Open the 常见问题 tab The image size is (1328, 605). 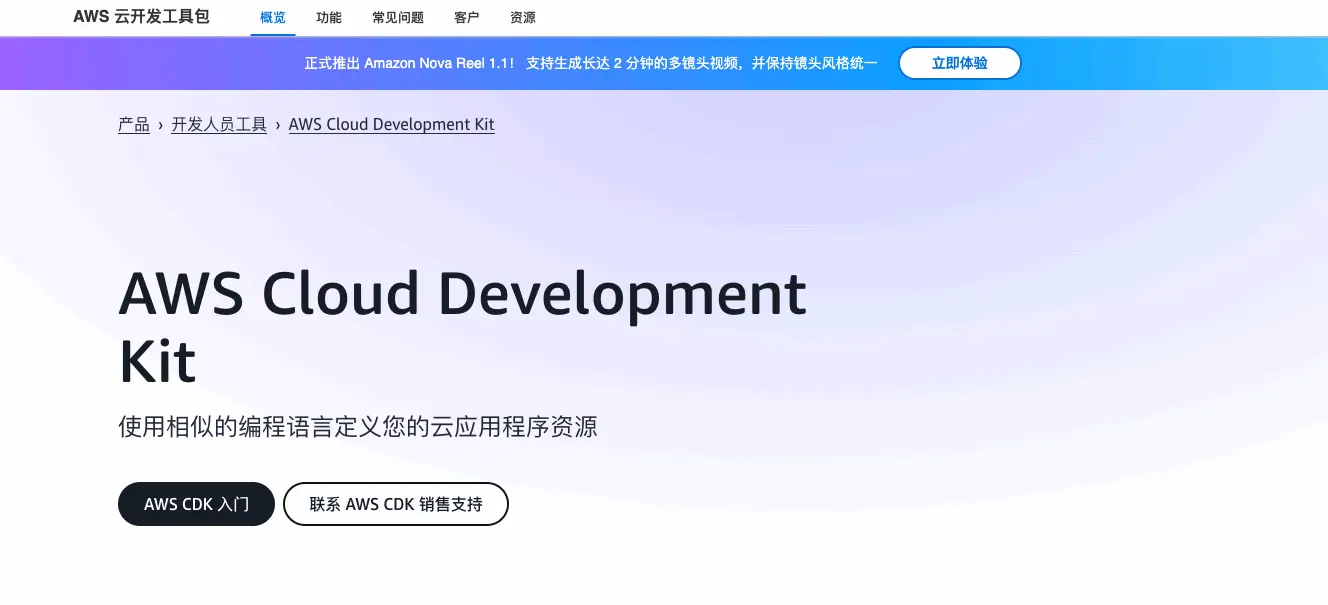click(397, 17)
